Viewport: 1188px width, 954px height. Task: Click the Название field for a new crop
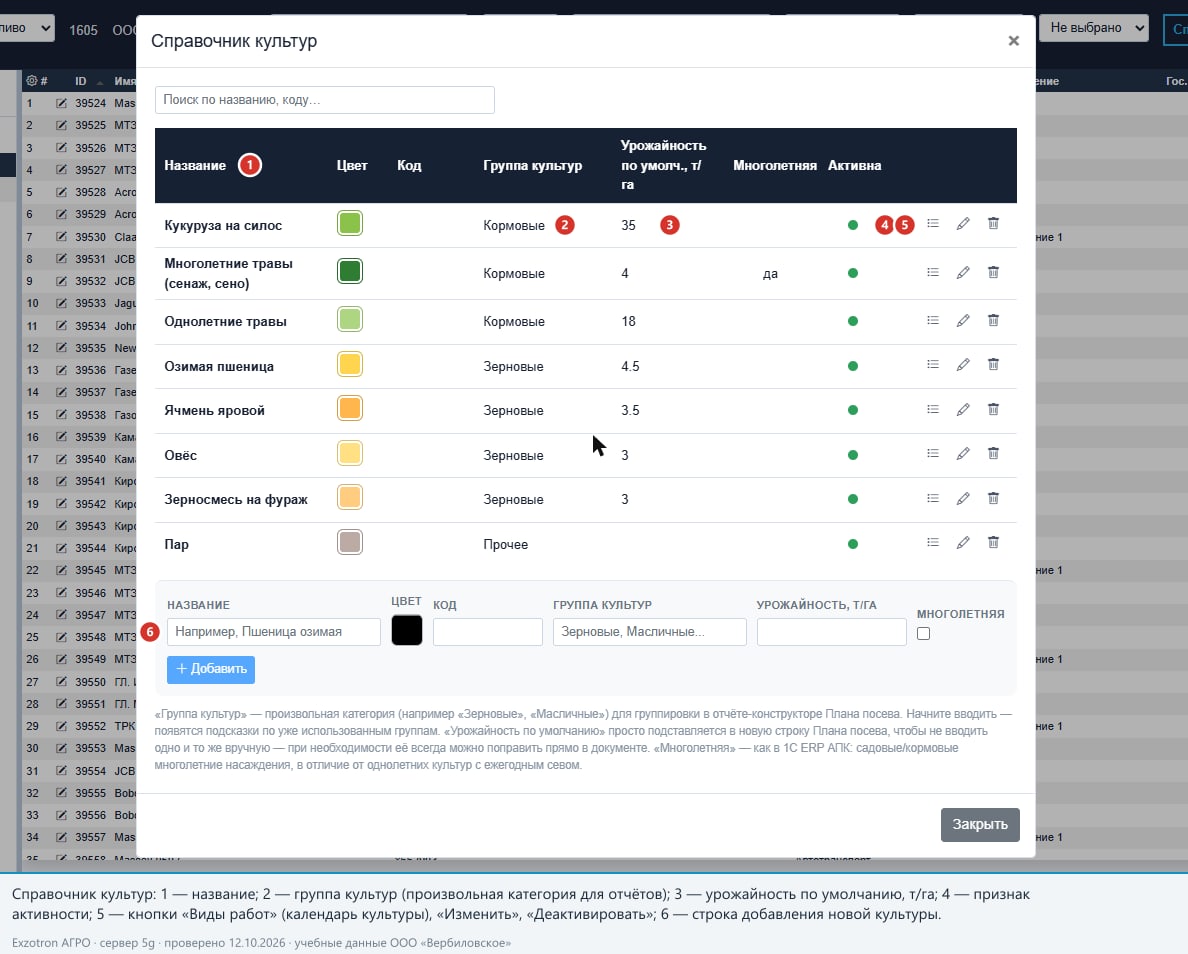(x=274, y=632)
